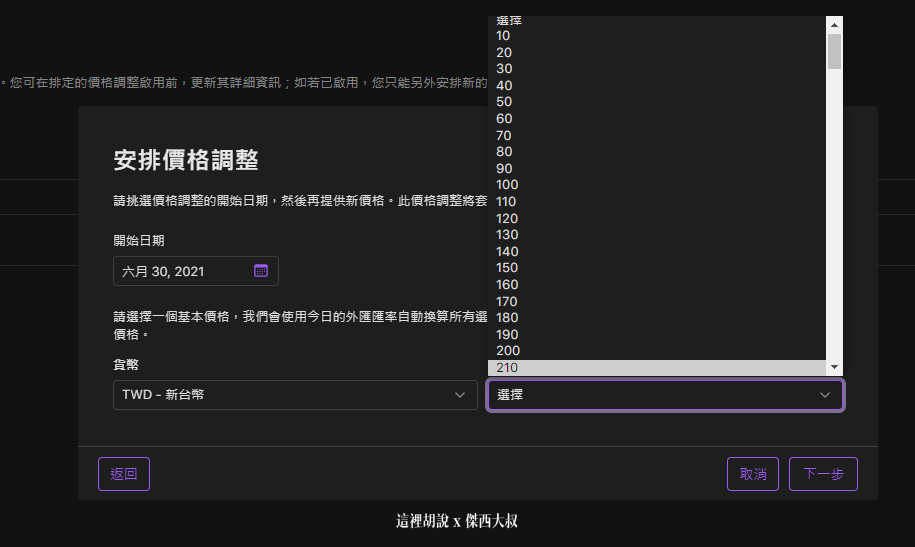Viewport: 915px width, 547px height.
Task: Pick 150 in the price dropdown list
Action: [x=656, y=268]
